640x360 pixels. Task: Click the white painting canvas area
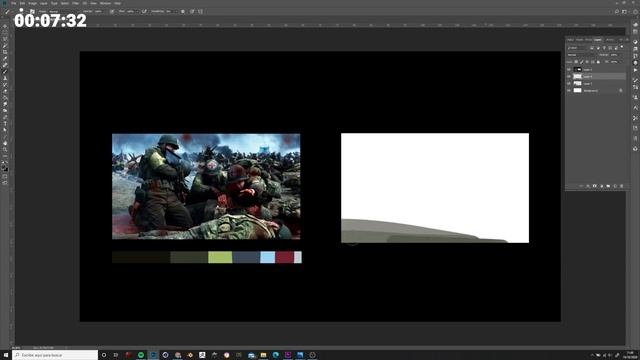pyautogui.click(x=435, y=188)
